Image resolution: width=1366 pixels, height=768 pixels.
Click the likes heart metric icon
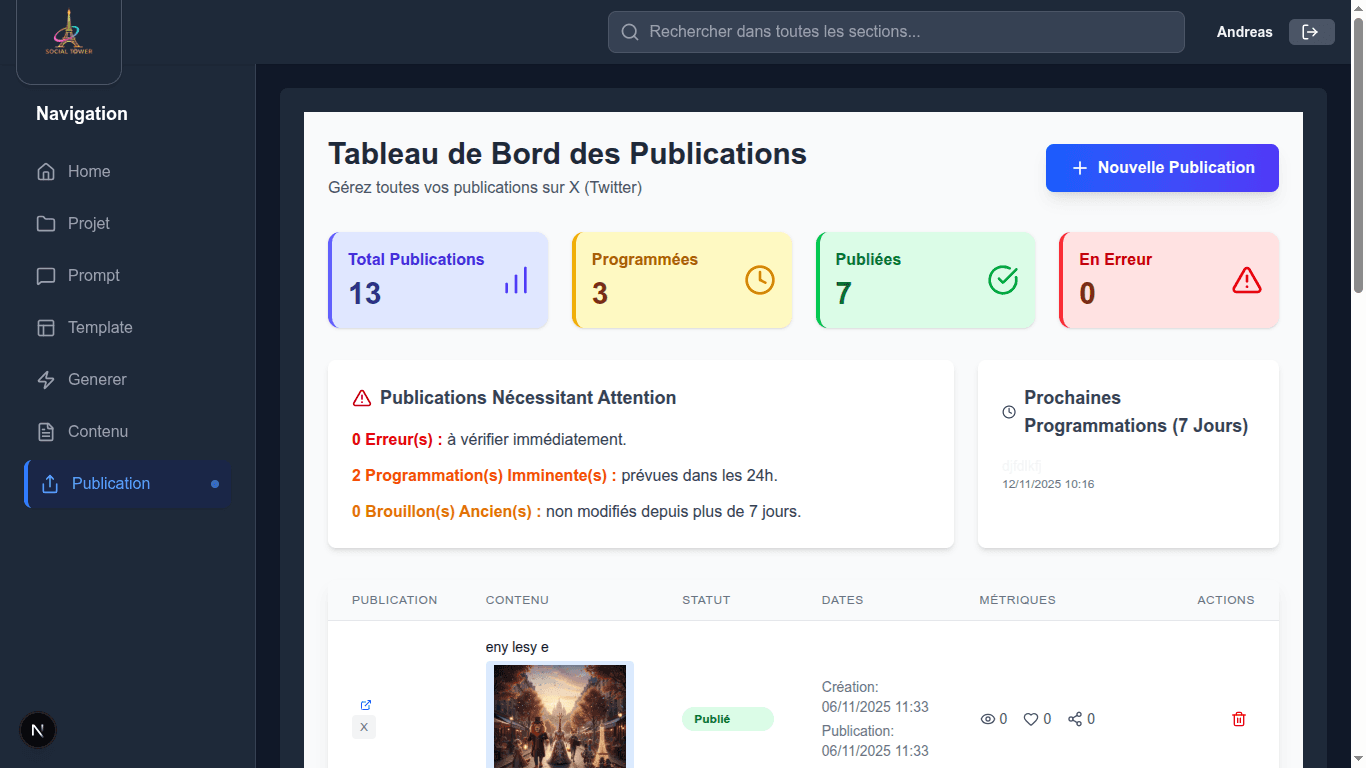click(1031, 719)
